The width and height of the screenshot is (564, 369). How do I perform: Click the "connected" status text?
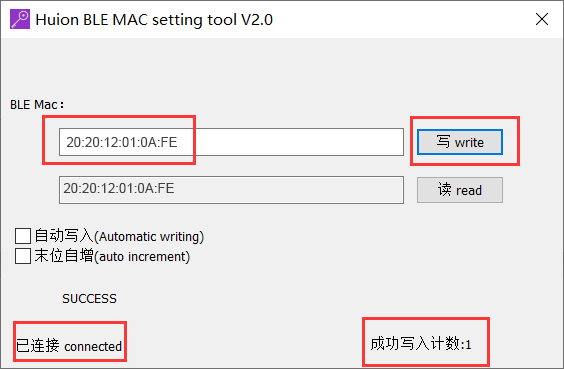click(x=93, y=346)
